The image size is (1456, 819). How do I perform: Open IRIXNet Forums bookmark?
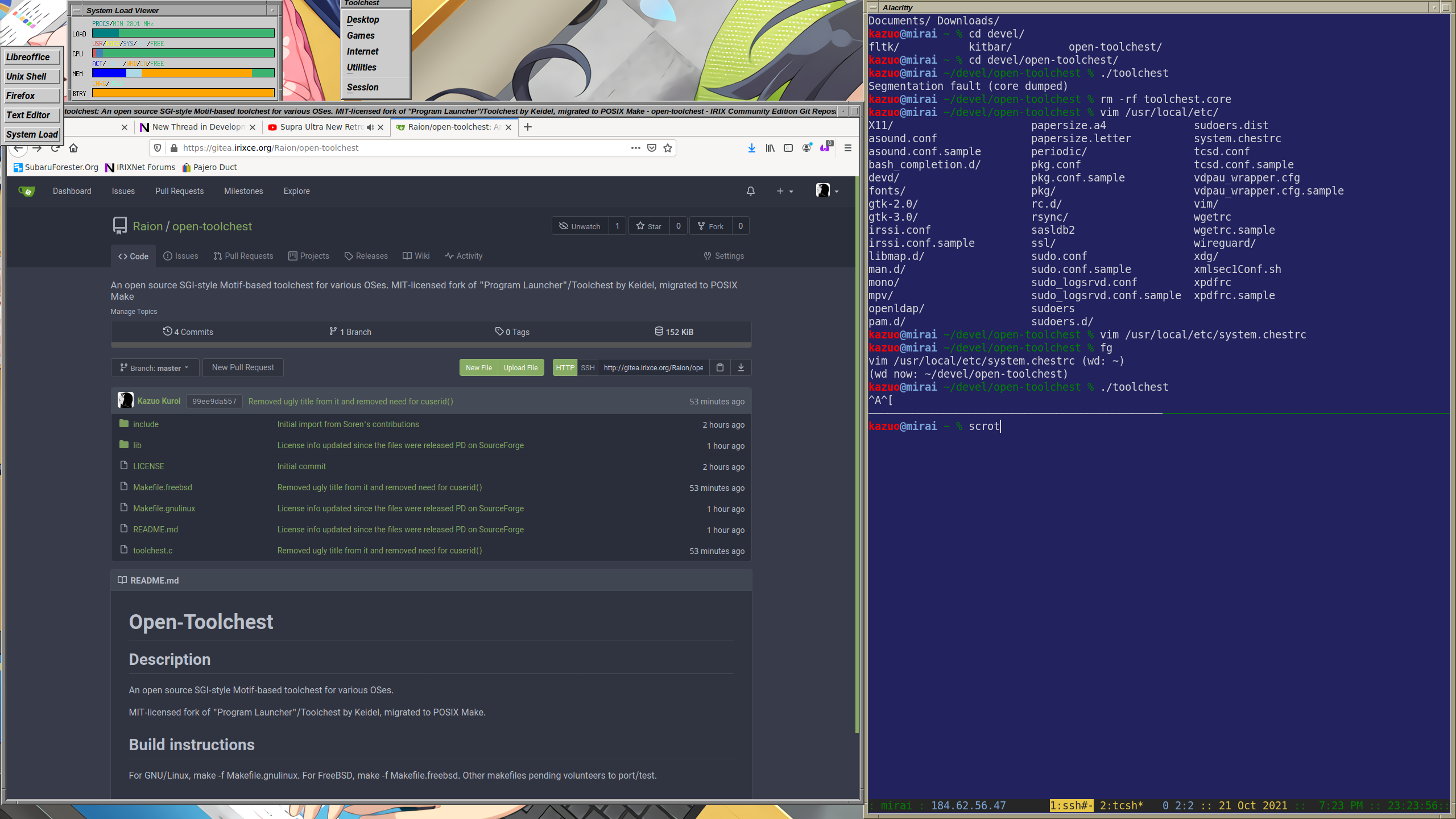coord(140,167)
